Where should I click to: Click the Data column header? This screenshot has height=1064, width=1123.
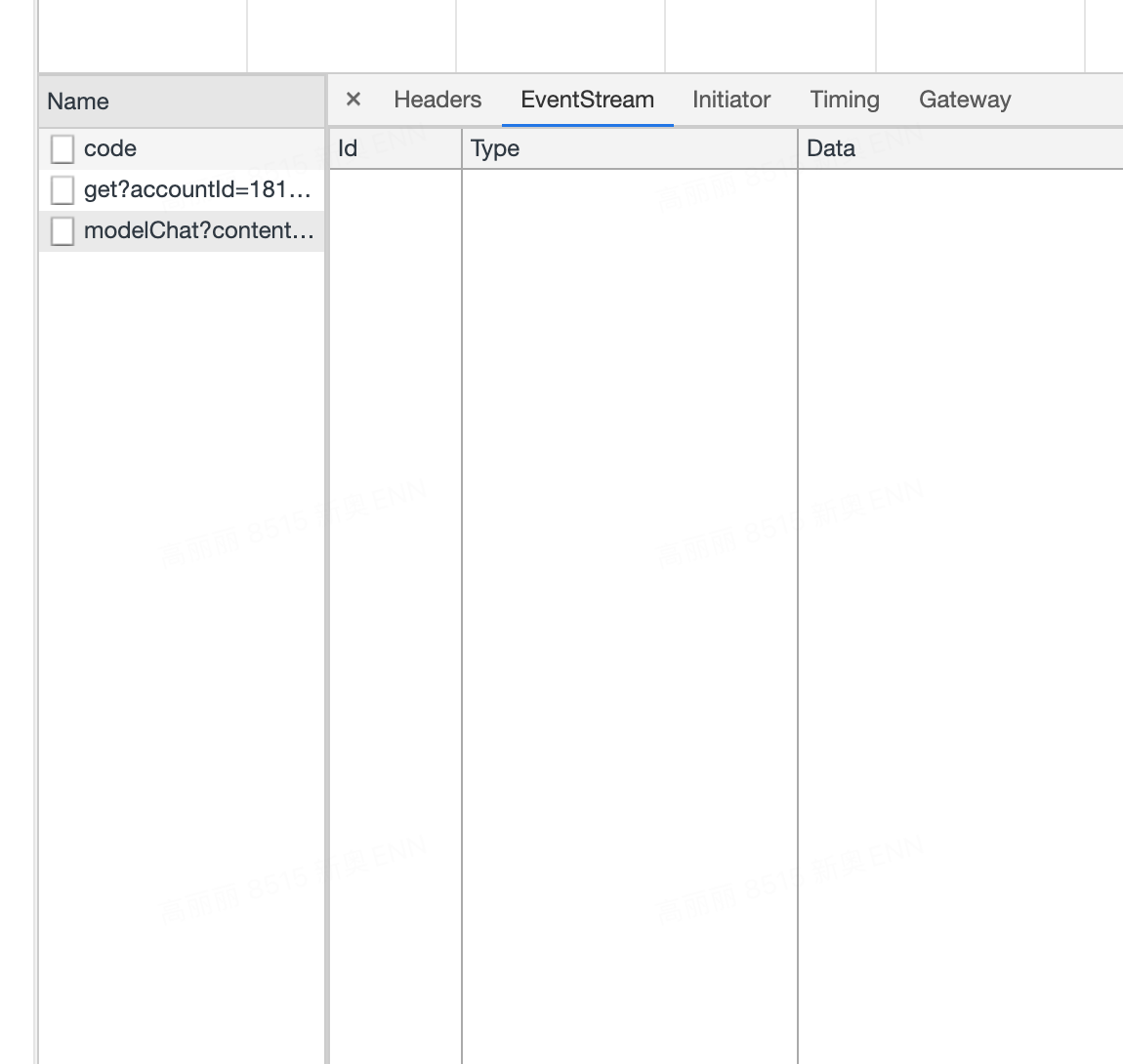pos(961,149)
